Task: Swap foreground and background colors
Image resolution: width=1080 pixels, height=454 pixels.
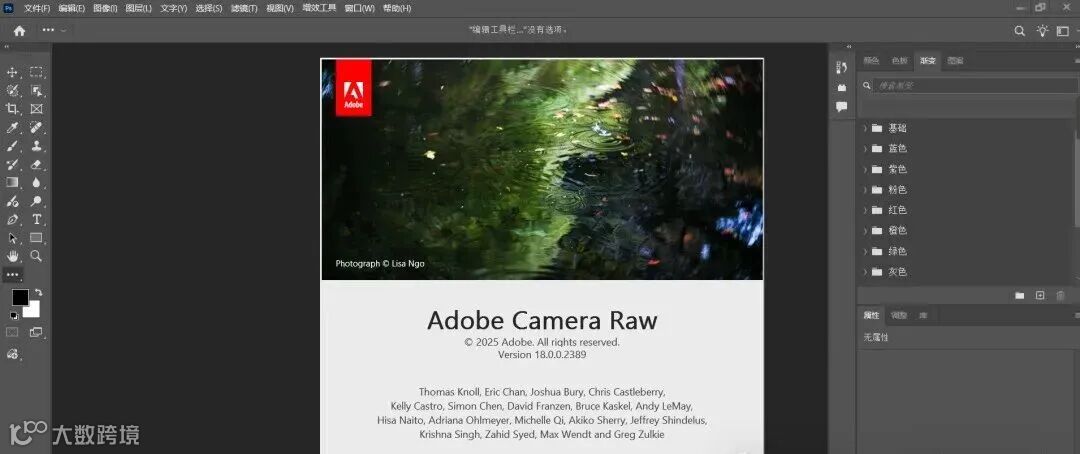Action: pyautogui.click(x=39, y=292)
